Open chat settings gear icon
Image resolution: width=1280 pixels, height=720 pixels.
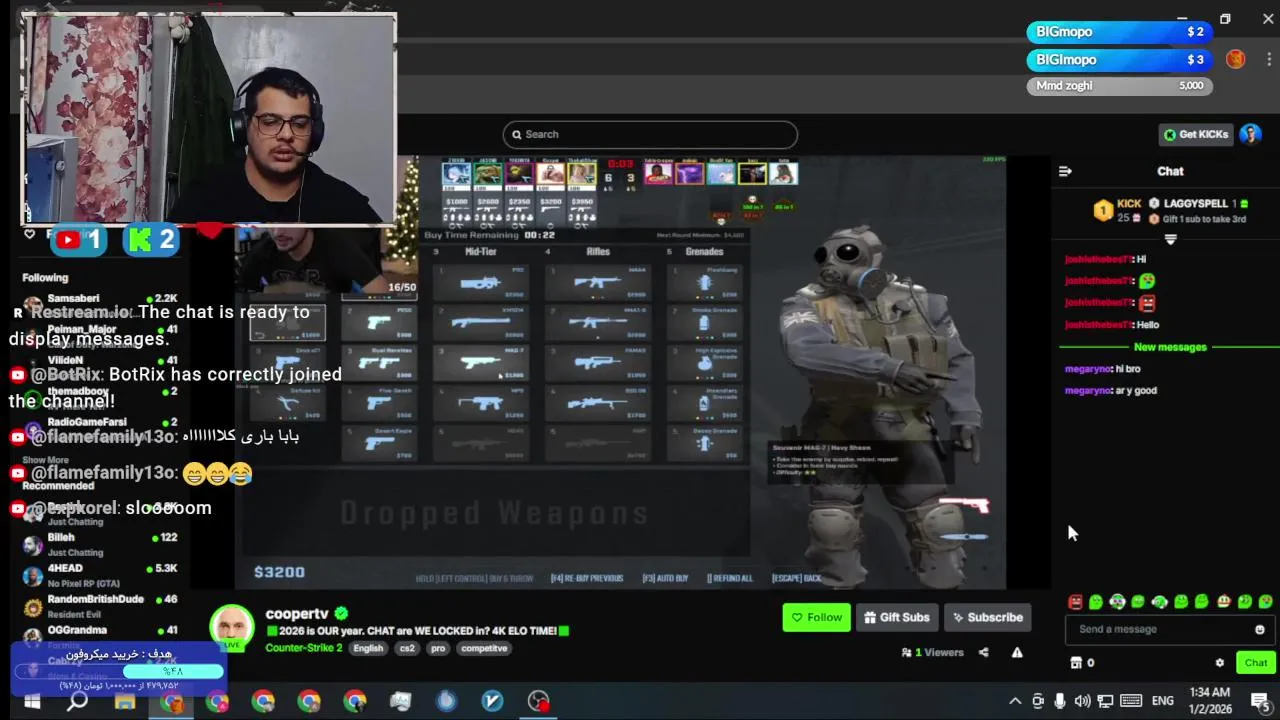click(x=1219, y=662)
